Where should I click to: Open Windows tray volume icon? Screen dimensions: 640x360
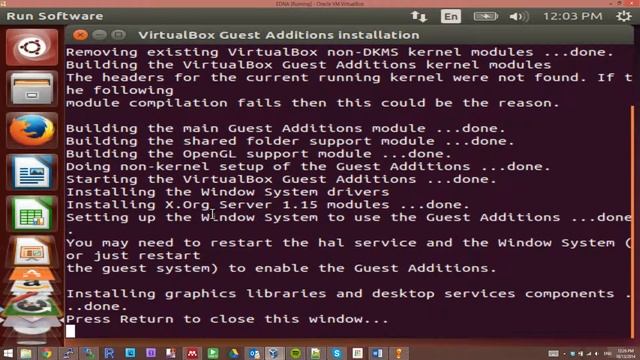pyautogui.click(x=596, y=354)
